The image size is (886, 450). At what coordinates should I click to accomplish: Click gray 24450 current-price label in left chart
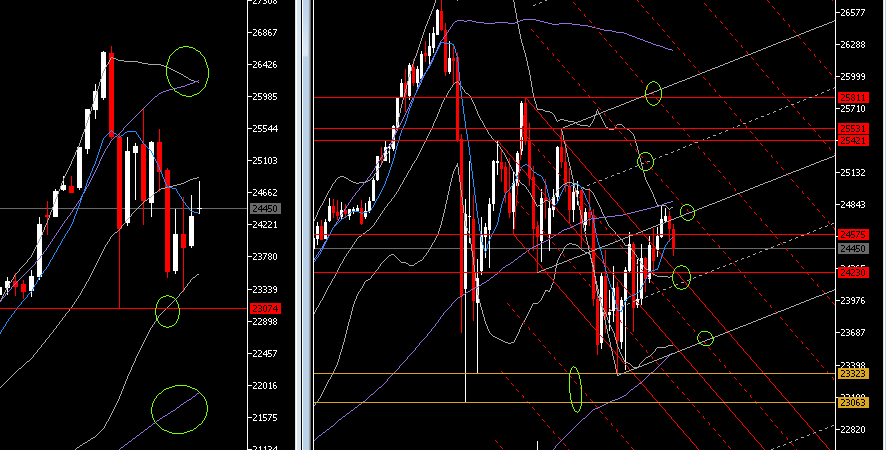point(264,209)
